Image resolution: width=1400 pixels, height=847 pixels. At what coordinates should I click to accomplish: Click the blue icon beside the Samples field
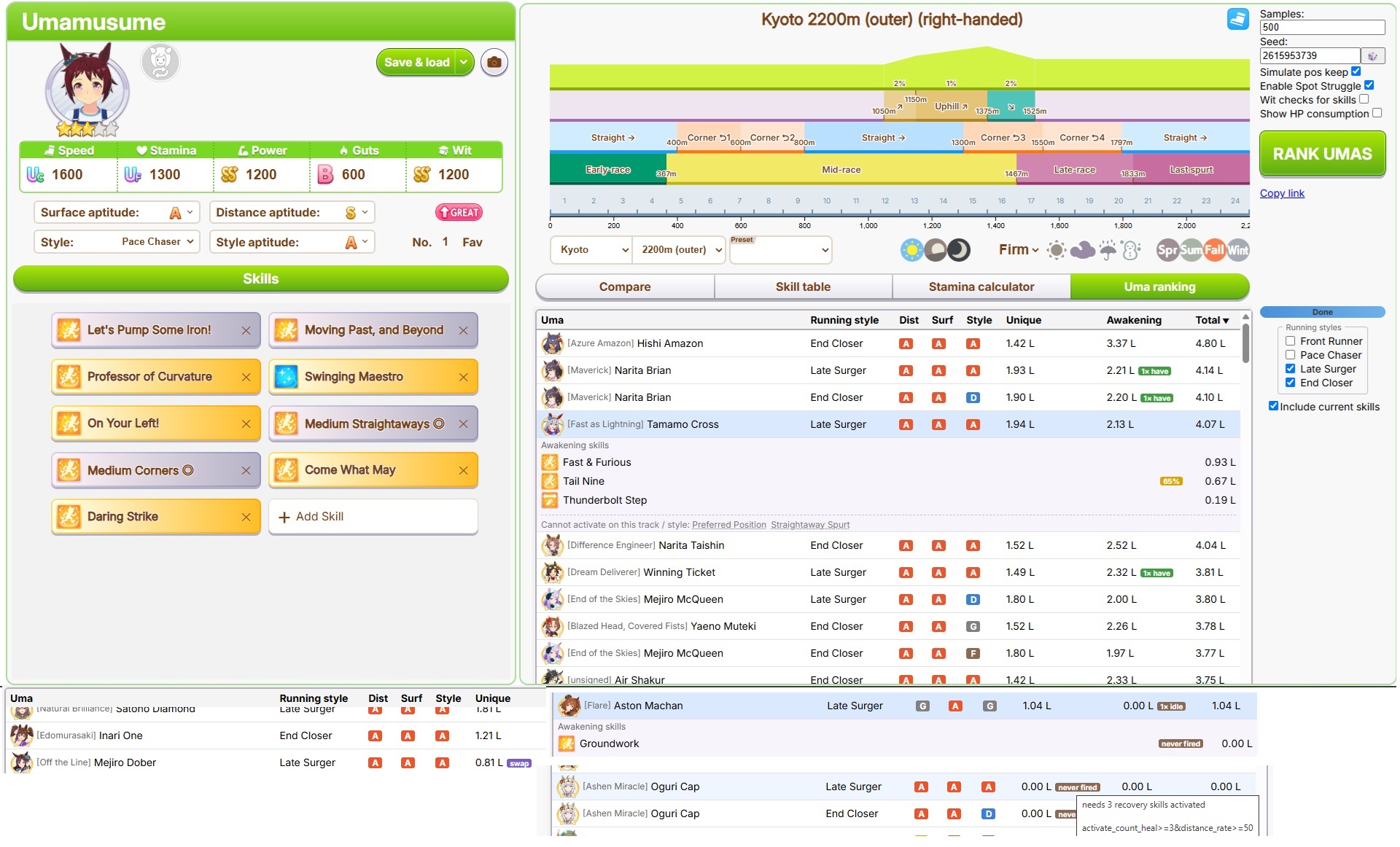[x=1237, y=20]
